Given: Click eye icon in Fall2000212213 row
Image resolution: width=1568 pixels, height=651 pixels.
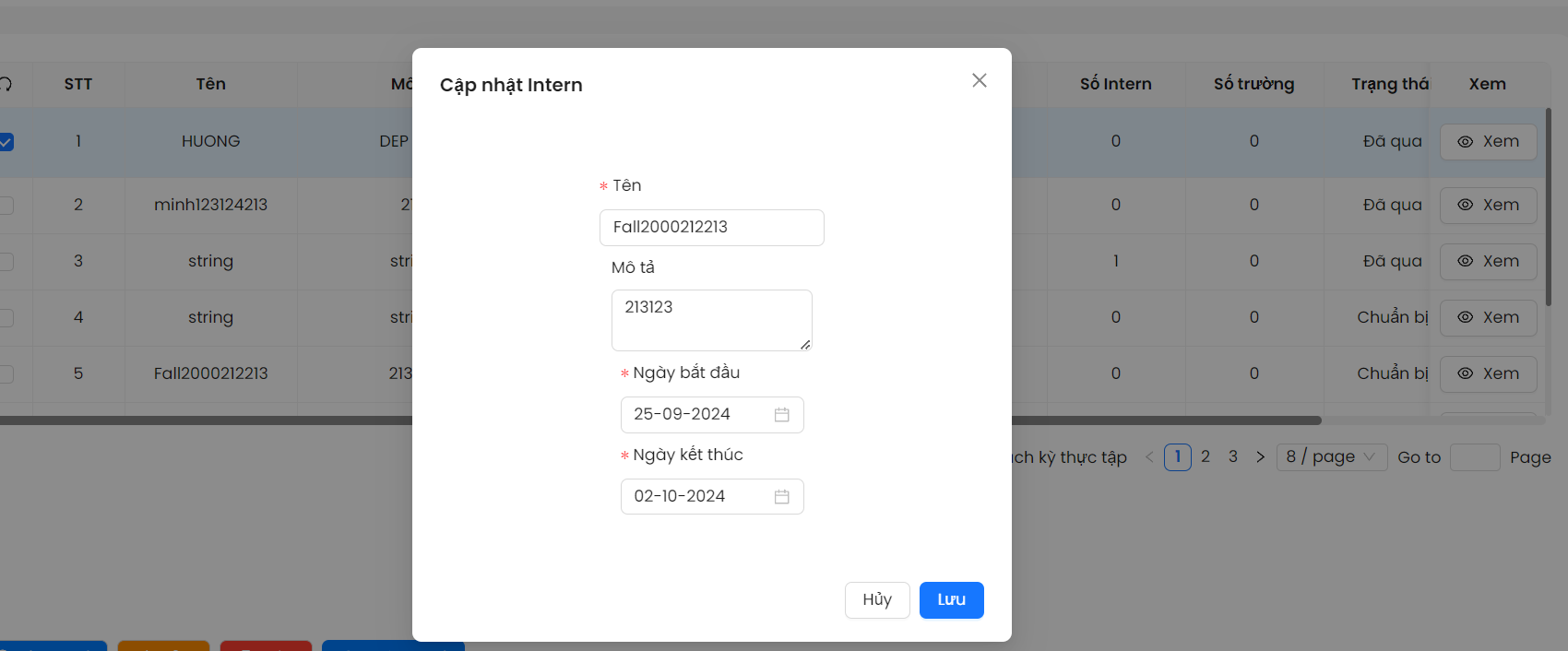Looking at the screenshot, I should 1465,373.
